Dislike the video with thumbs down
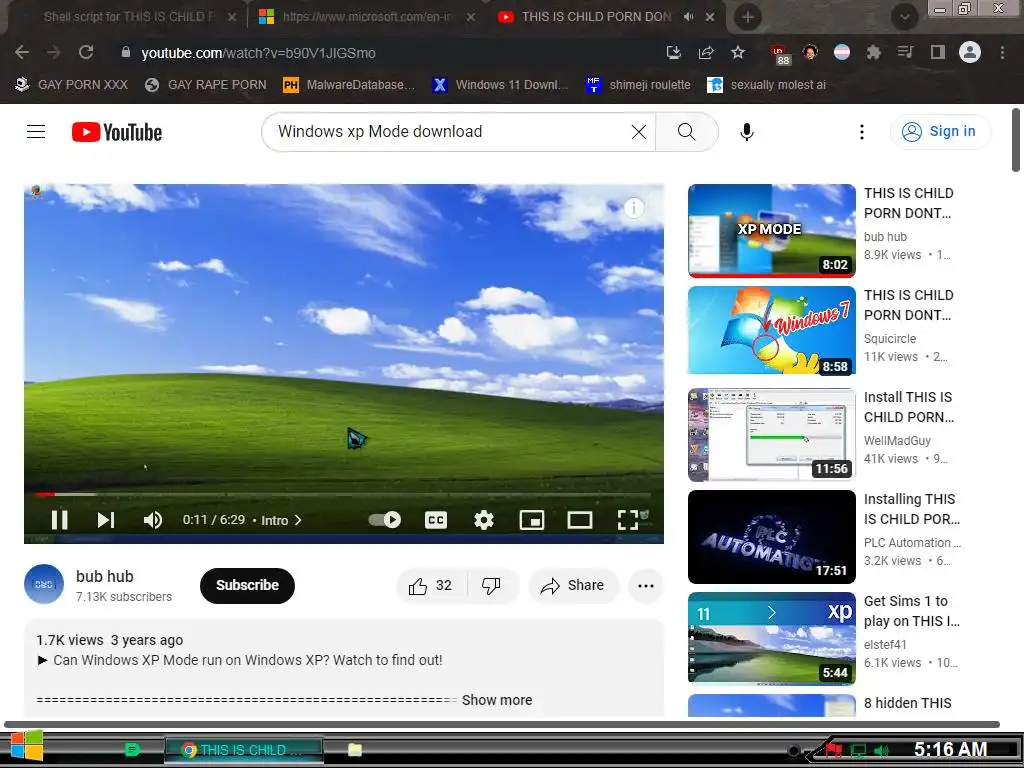Screen dimensions: 1024x768 pos(491,586)
